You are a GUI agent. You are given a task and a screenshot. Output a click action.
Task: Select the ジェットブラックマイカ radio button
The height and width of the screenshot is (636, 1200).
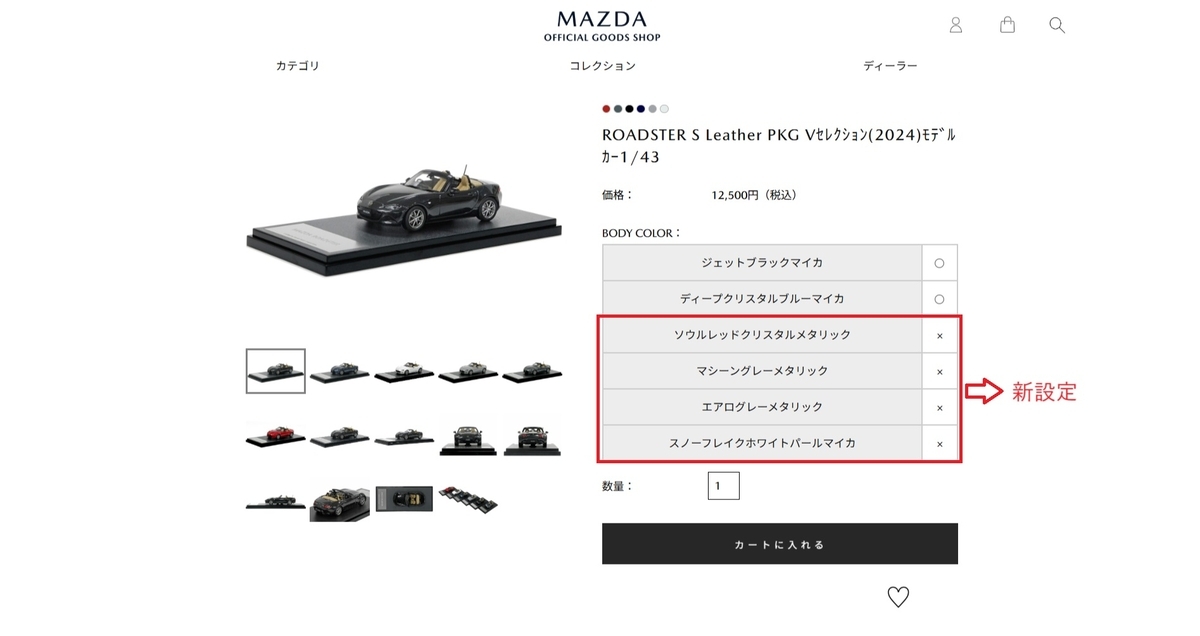tap(939, 263)
